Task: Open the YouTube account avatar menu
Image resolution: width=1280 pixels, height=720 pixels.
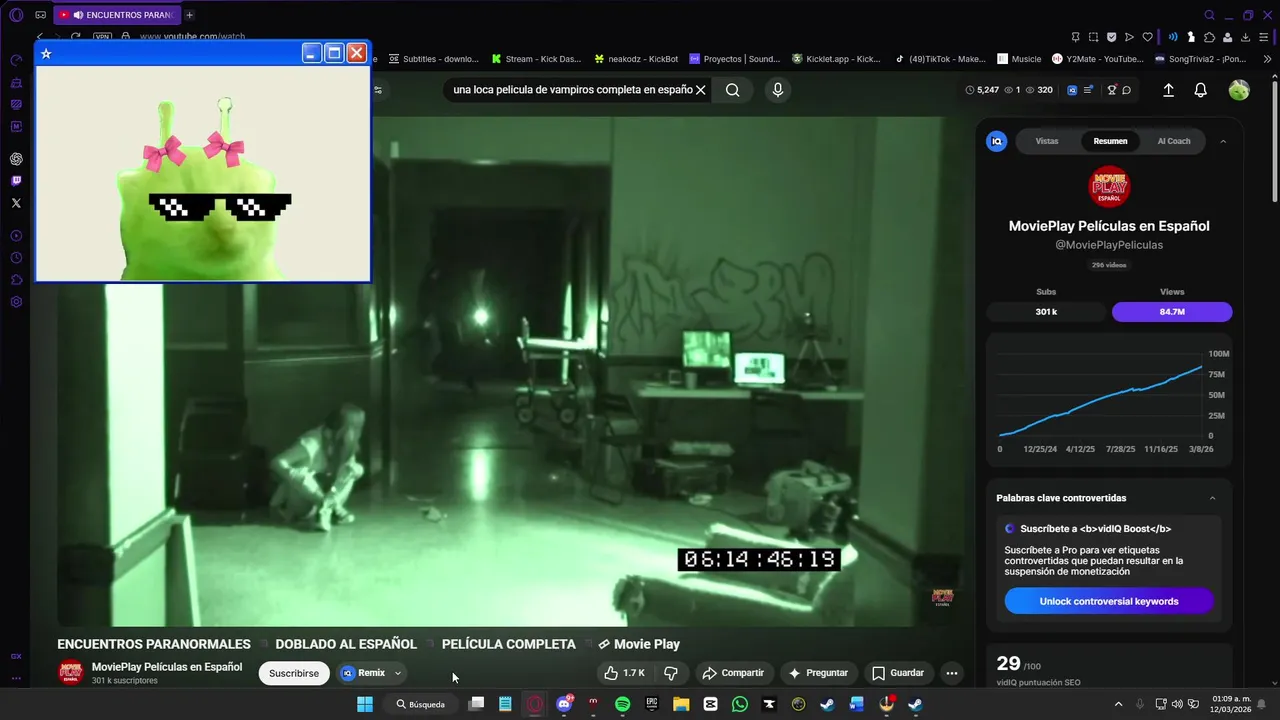Action: (1239, 90)
